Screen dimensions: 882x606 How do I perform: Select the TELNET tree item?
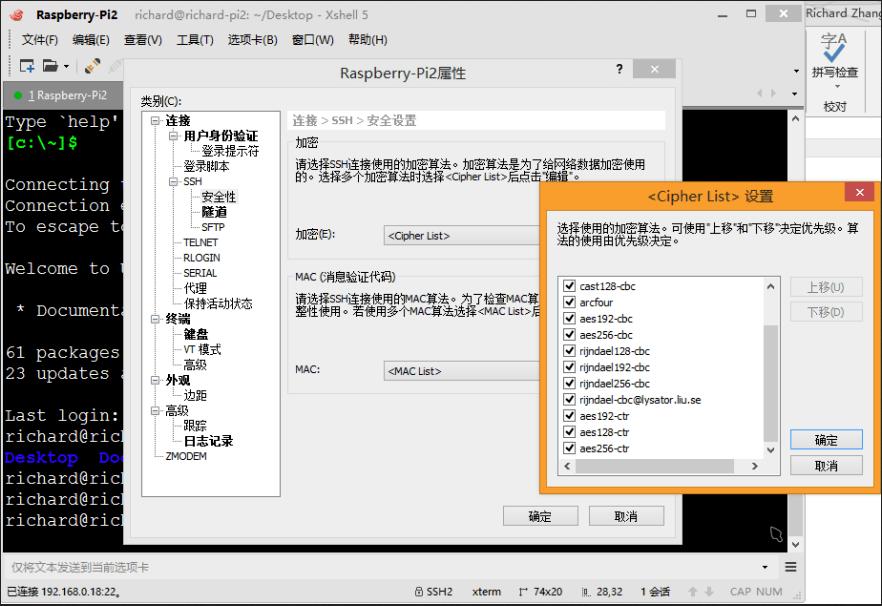pyautogui.click(x=200, y=243)
